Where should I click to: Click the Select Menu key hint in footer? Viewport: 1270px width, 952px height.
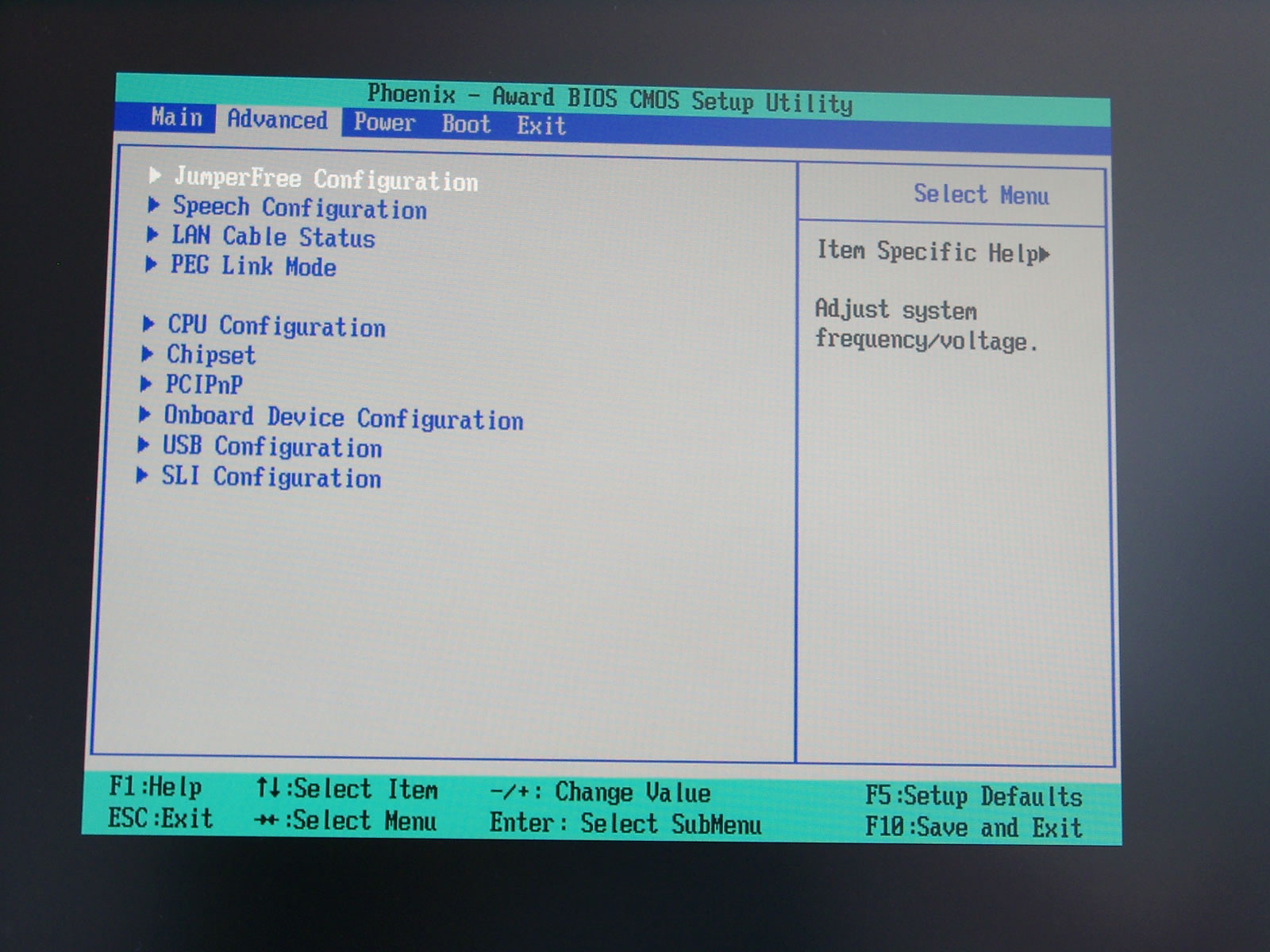345,820
